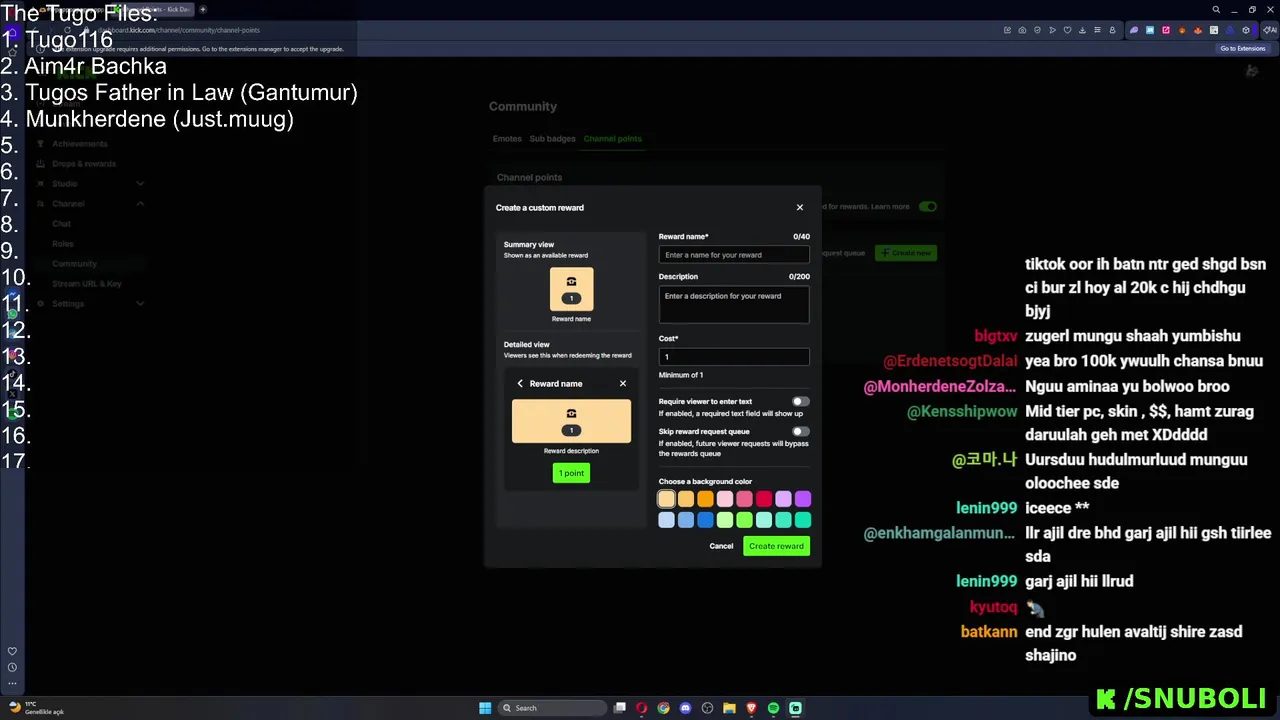Viewport: 1280px width, 720px height.
Task: Open Discord from the taskbar
Action: (685, 708)
